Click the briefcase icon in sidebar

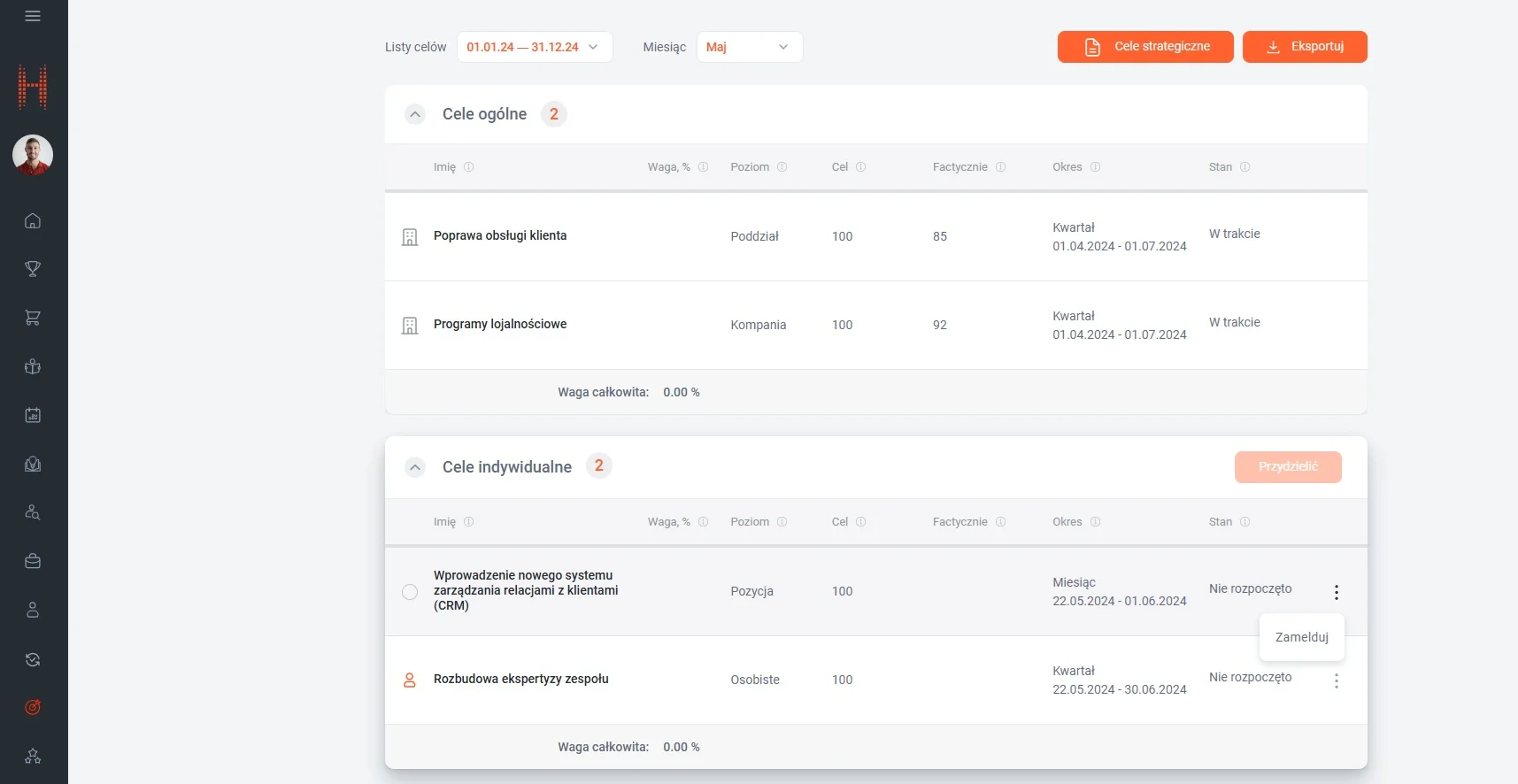(x=33, y=561)
